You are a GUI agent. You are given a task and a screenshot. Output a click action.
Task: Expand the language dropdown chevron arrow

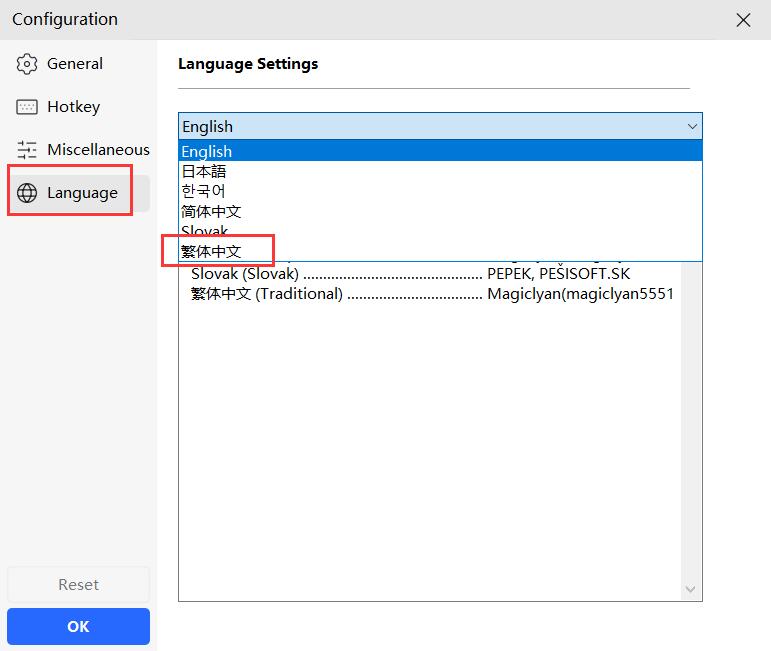[x=691, y=127]
